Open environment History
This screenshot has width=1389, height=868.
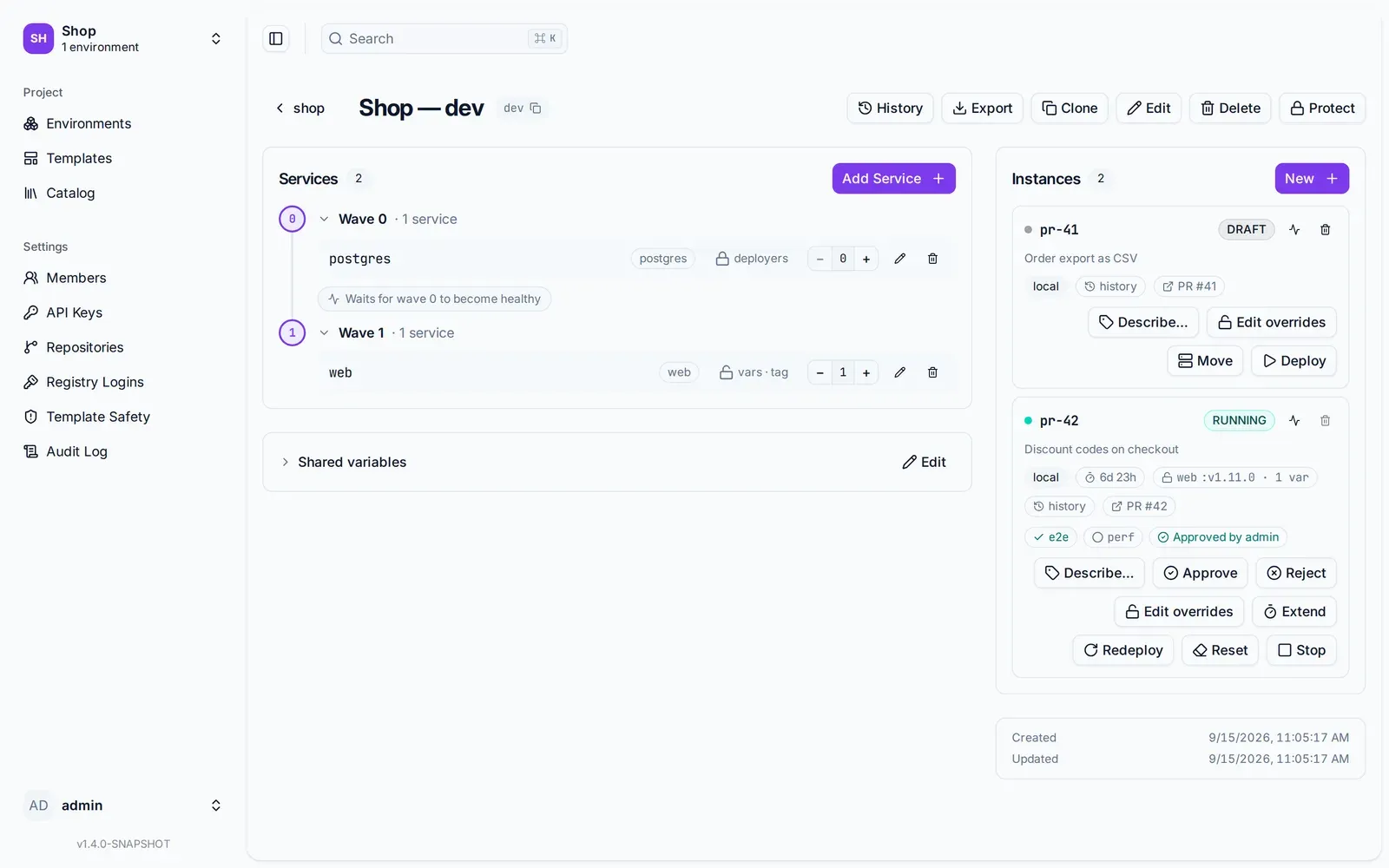coord(890,108)
